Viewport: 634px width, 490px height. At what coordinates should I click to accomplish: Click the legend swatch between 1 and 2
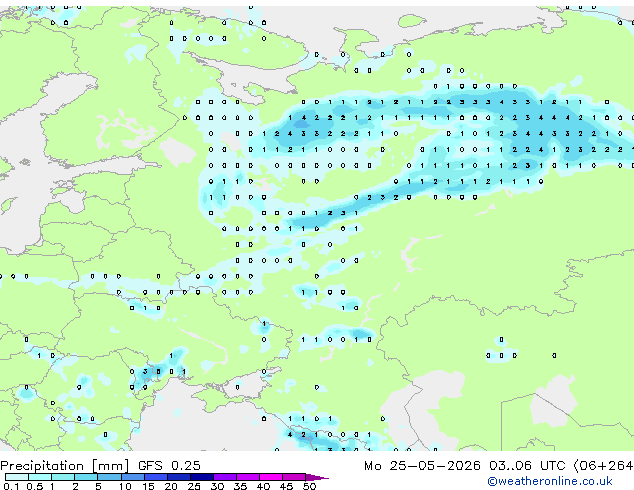point(63,477)
